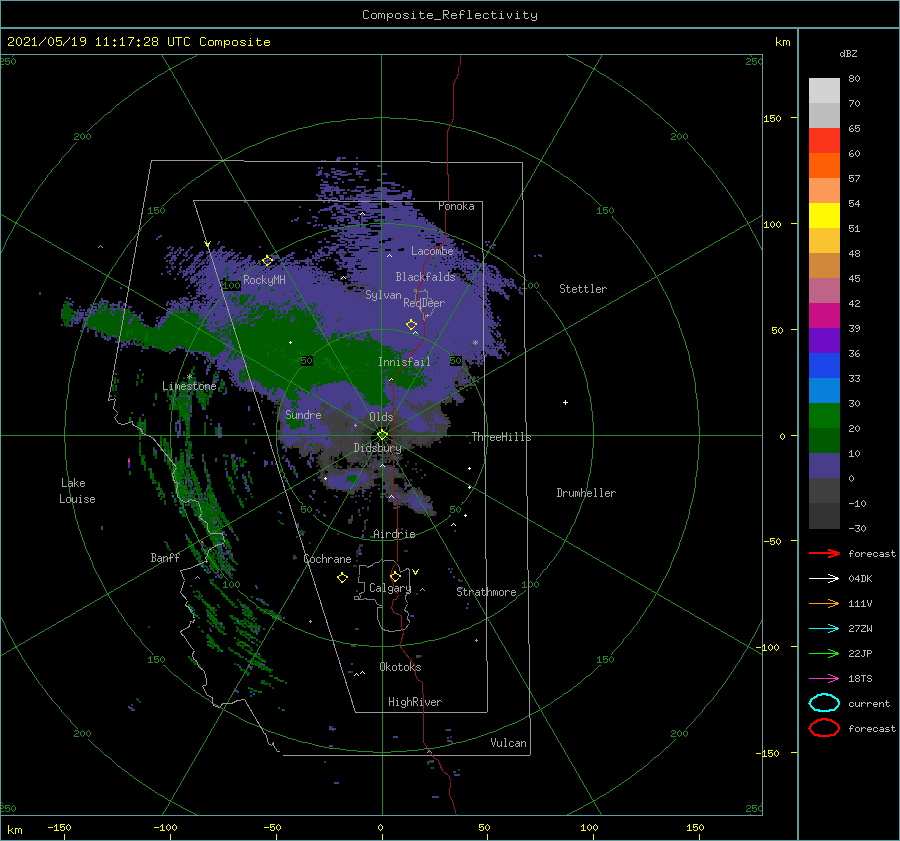Click the Didsbury label
Viewport: 900px width, 841px height.
[x=378, y=448]
